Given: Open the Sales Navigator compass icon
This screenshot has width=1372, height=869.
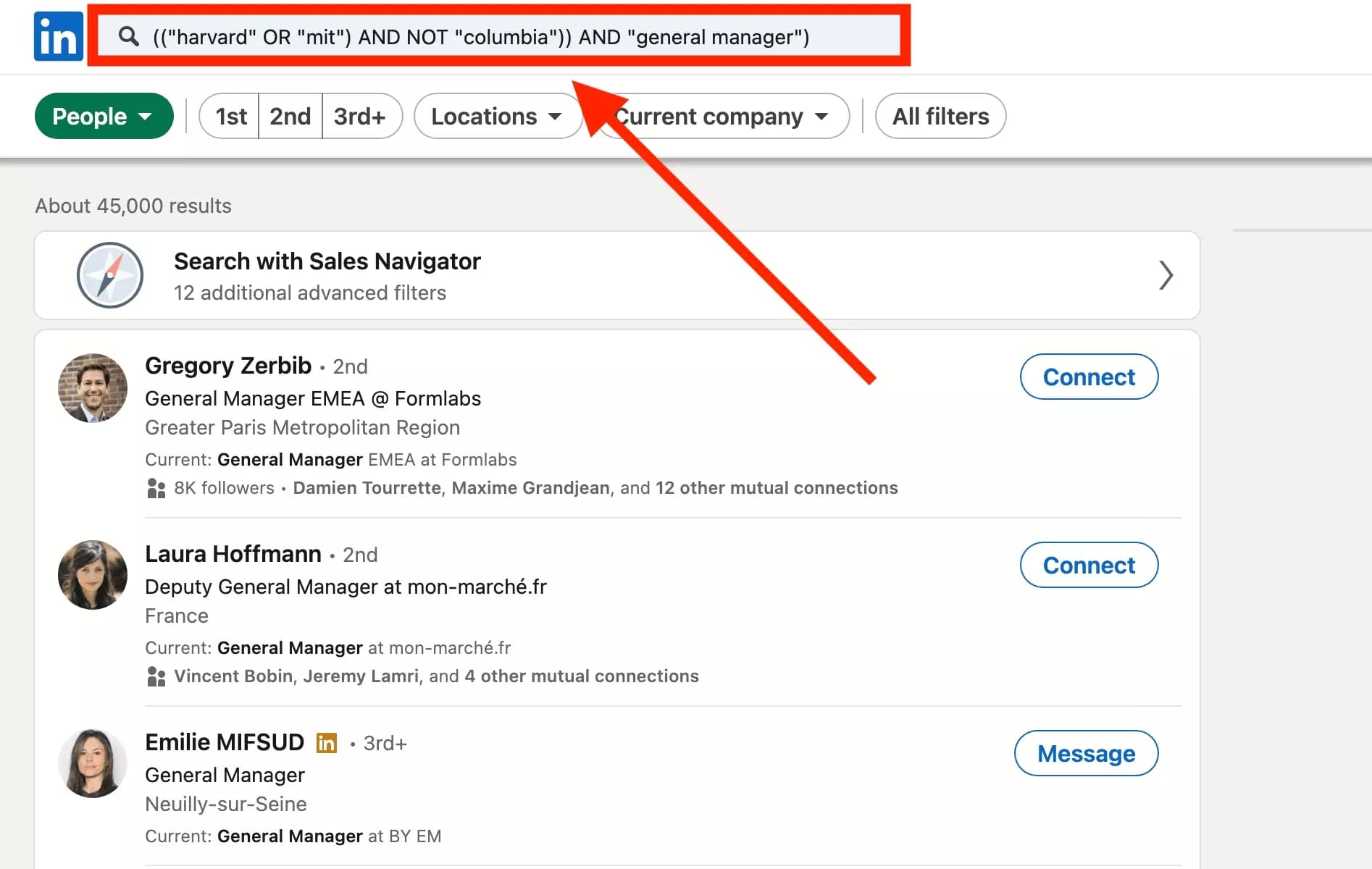Looking at the screenshot, I should pos(109,275).
